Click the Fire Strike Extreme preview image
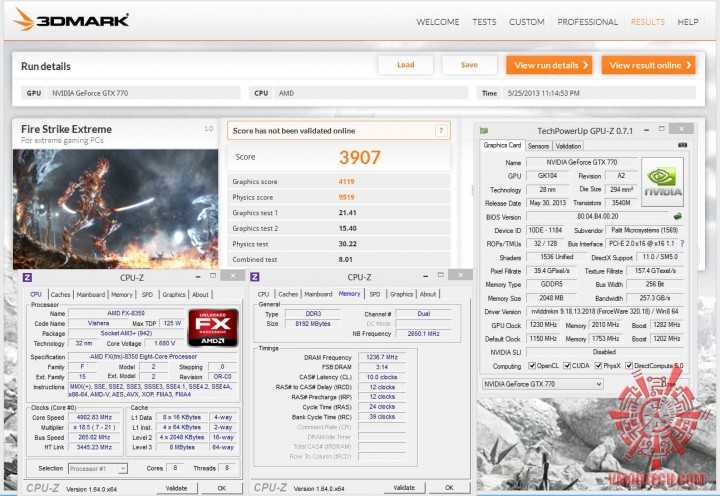 point(115,209)
